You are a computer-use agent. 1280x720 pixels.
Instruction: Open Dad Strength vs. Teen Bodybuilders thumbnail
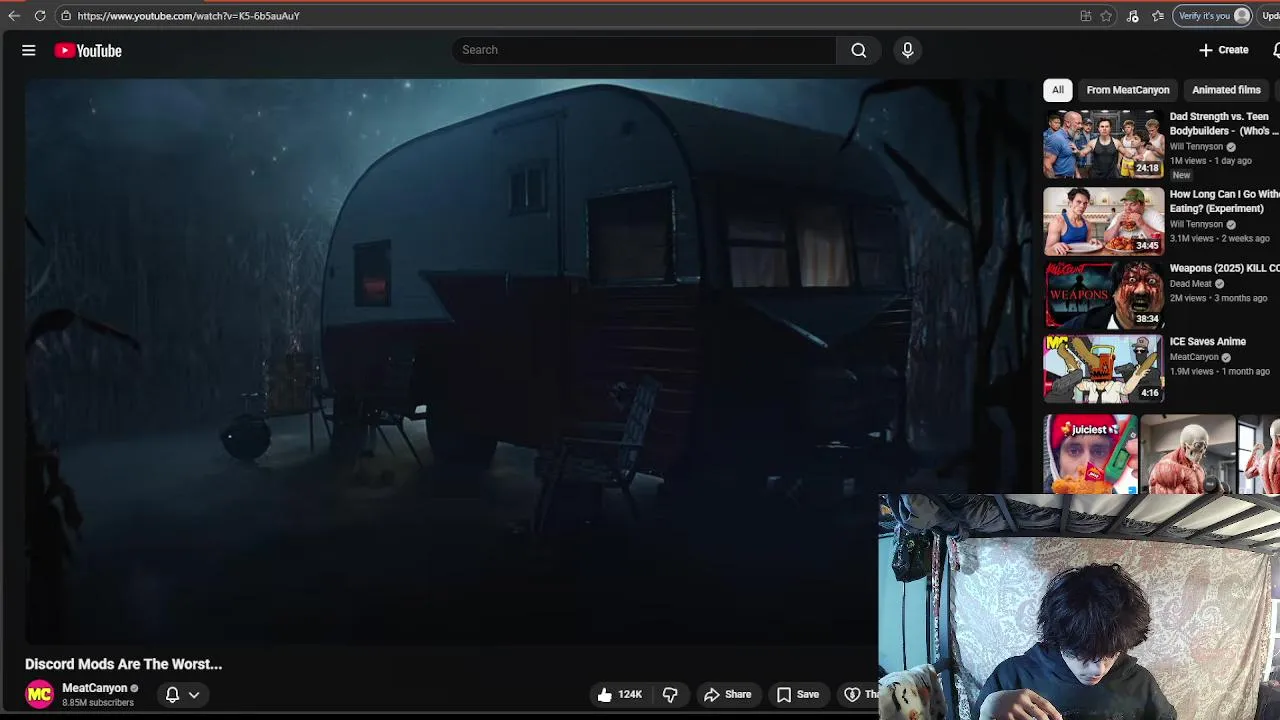pos(1104,144)
